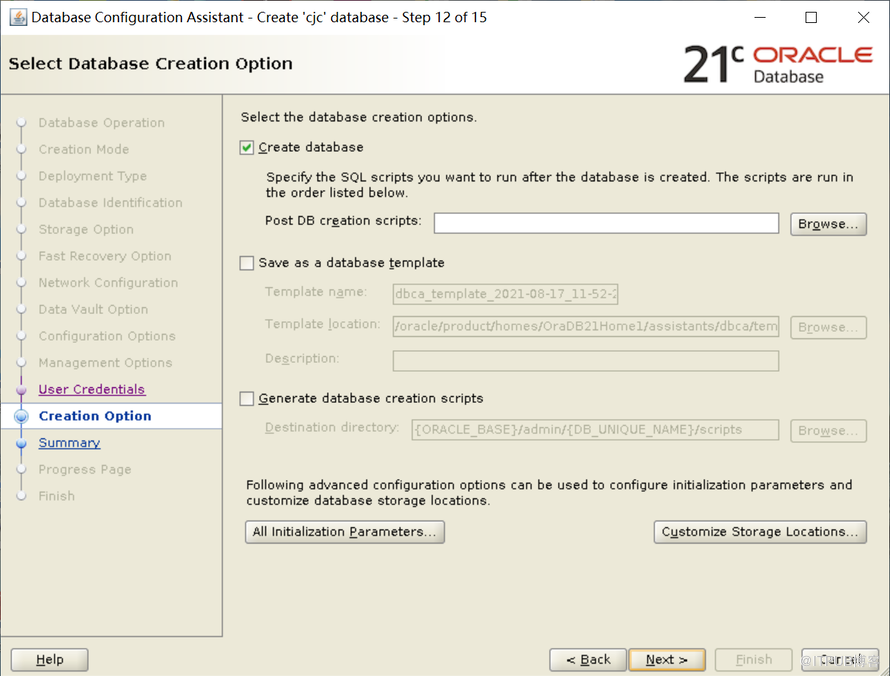Cancel the database creation wizard
This screenshot has height=676, width=890.
840,660
